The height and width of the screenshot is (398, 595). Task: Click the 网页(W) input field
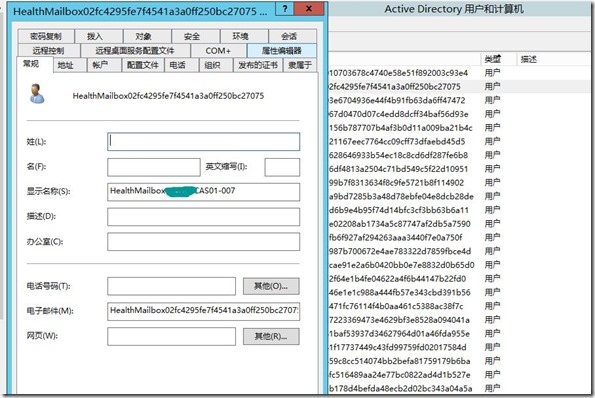tap(171, 336)
